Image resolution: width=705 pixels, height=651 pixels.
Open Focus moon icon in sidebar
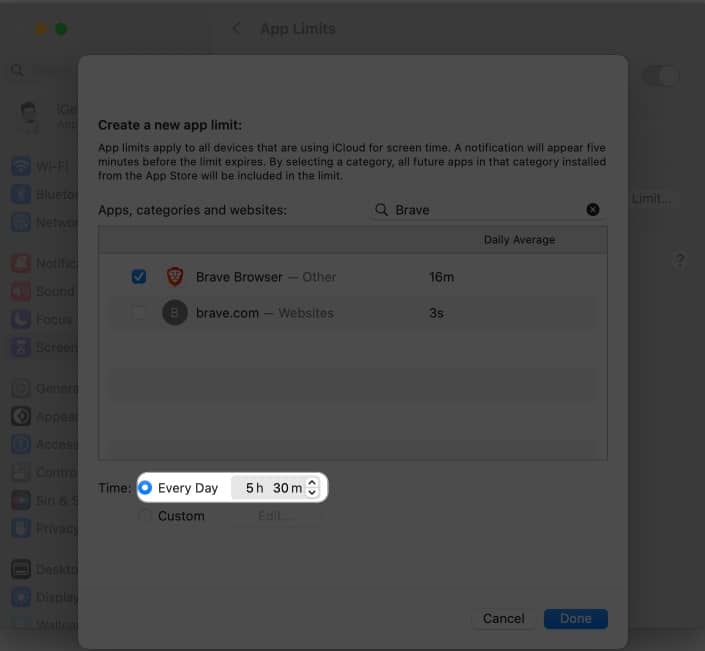point(21,319)
